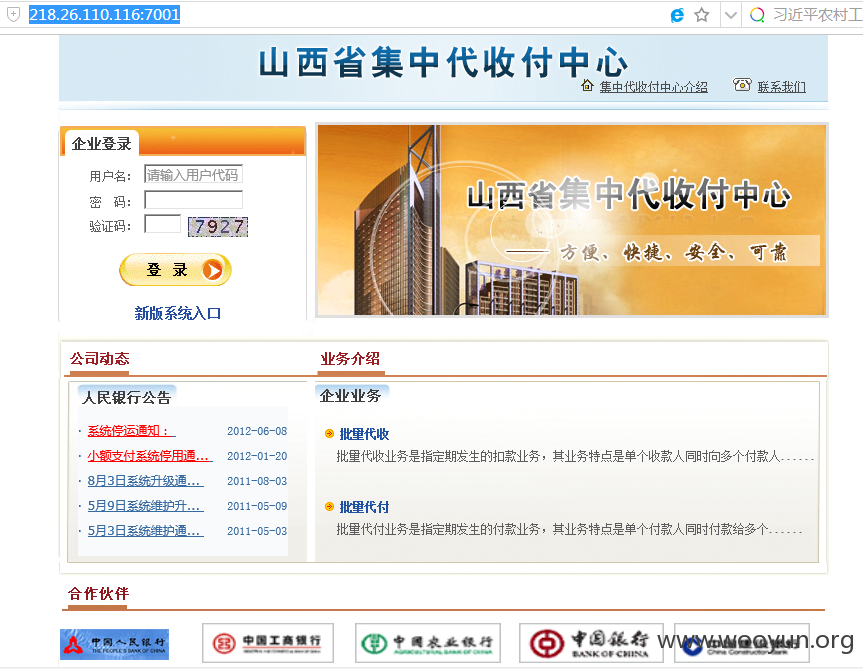The image size is (863, 669).
Task: Open the 5月3日系统维护通 announcement
Action: coord(145,531)
